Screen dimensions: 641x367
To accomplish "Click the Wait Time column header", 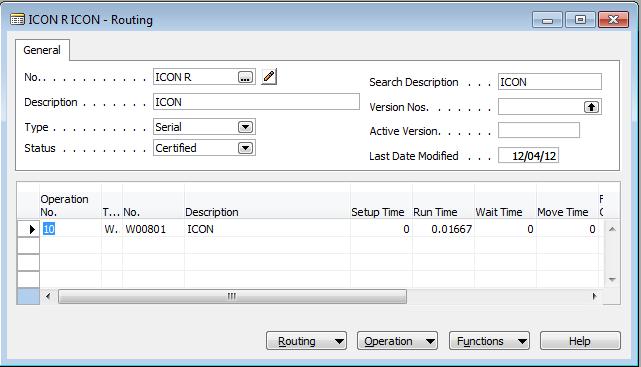I will 505,206.
